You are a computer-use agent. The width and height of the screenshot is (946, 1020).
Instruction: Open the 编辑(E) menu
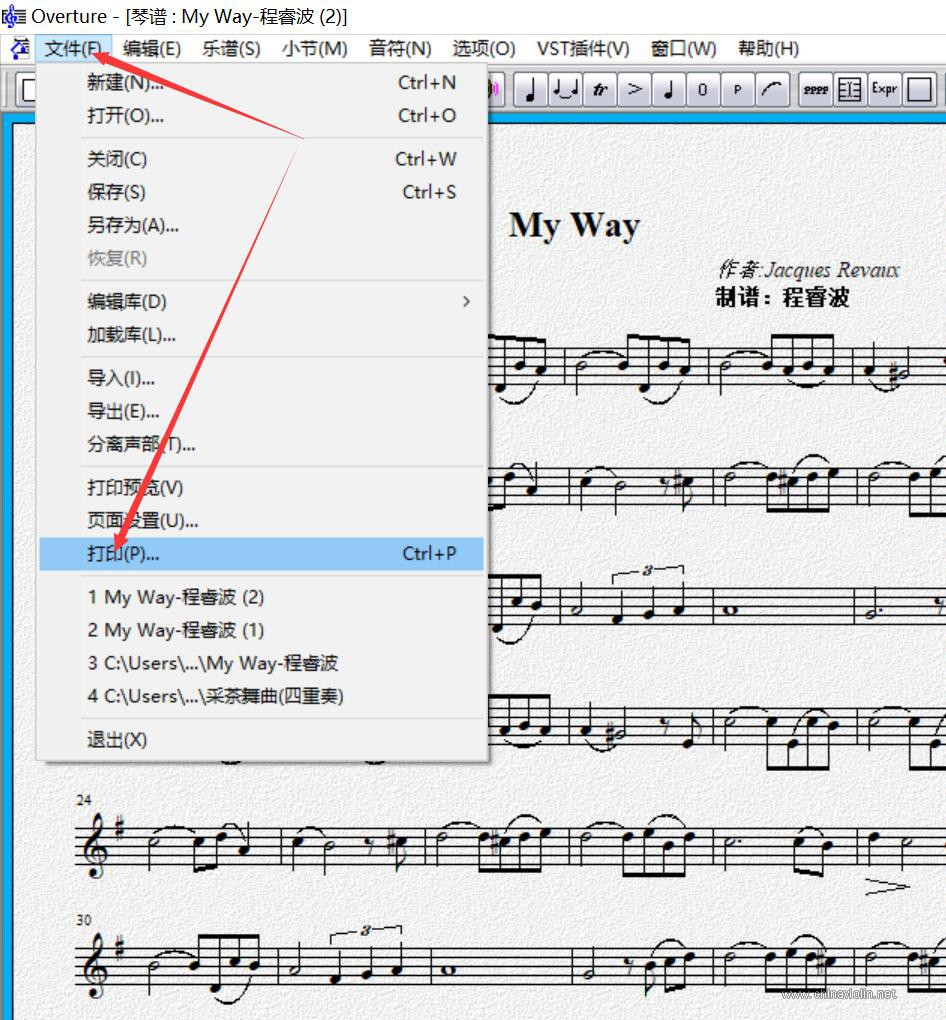[x=152, y=49]
